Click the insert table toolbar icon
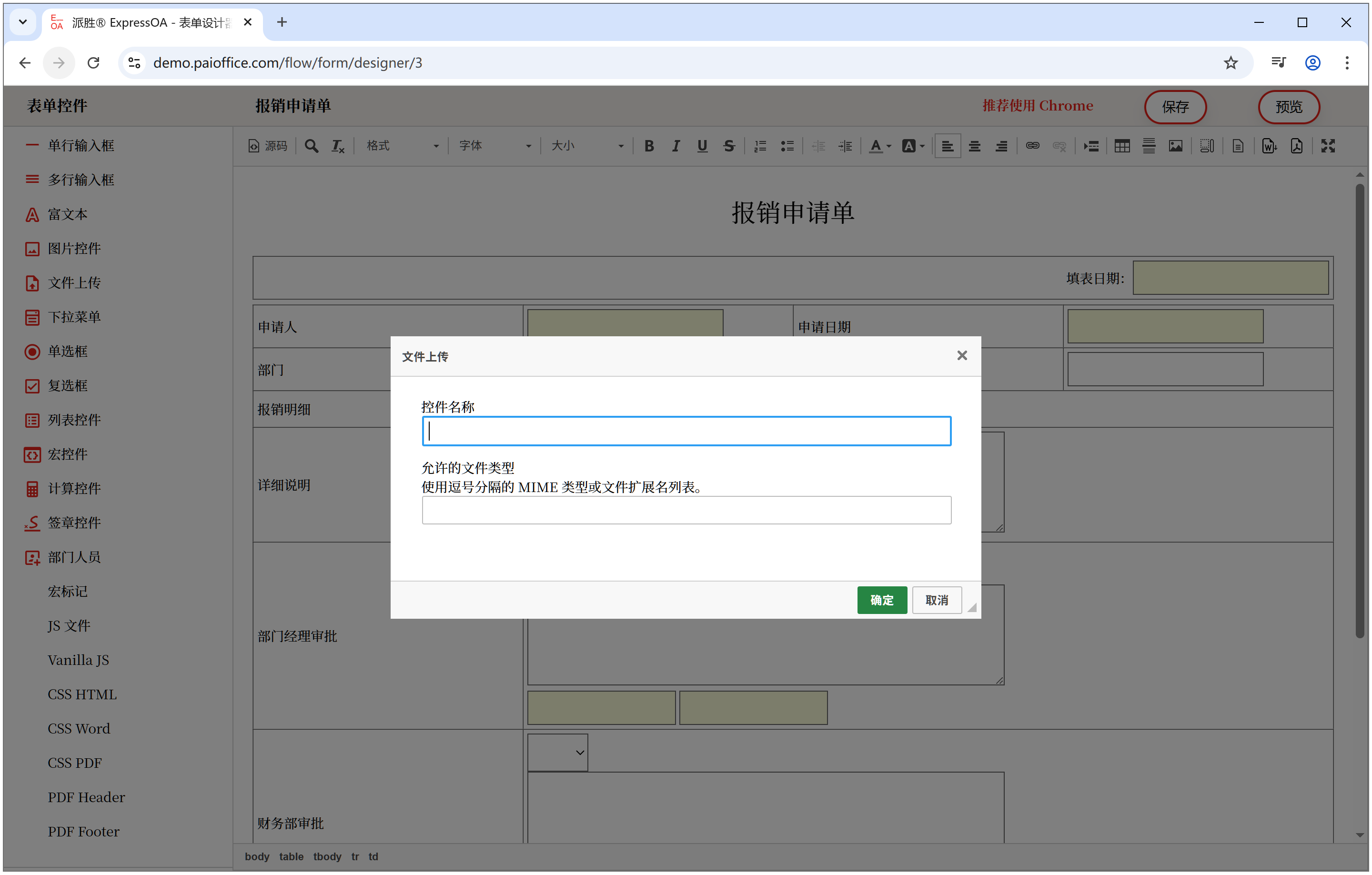This screenshot has width=1372, height=875. [1122, 146]
